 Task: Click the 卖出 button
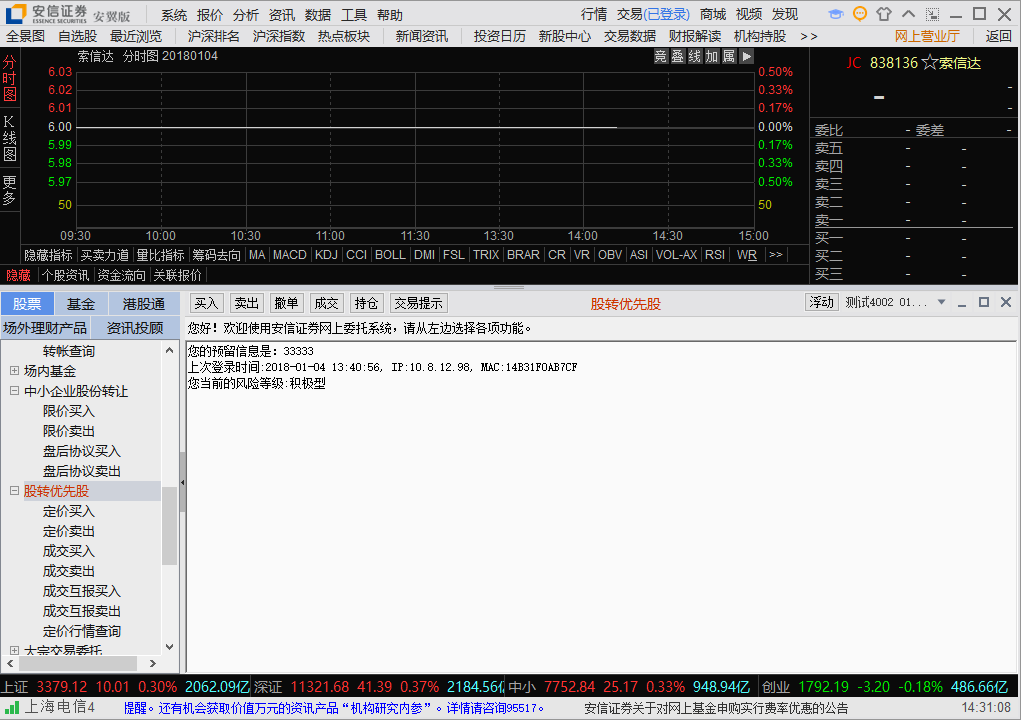[247, 303]
